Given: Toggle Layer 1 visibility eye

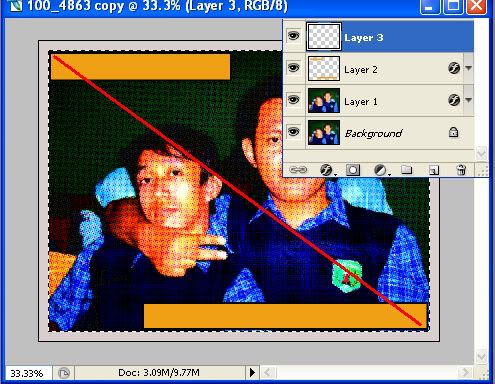Looking at the screenshot, I should pos(293,99).
